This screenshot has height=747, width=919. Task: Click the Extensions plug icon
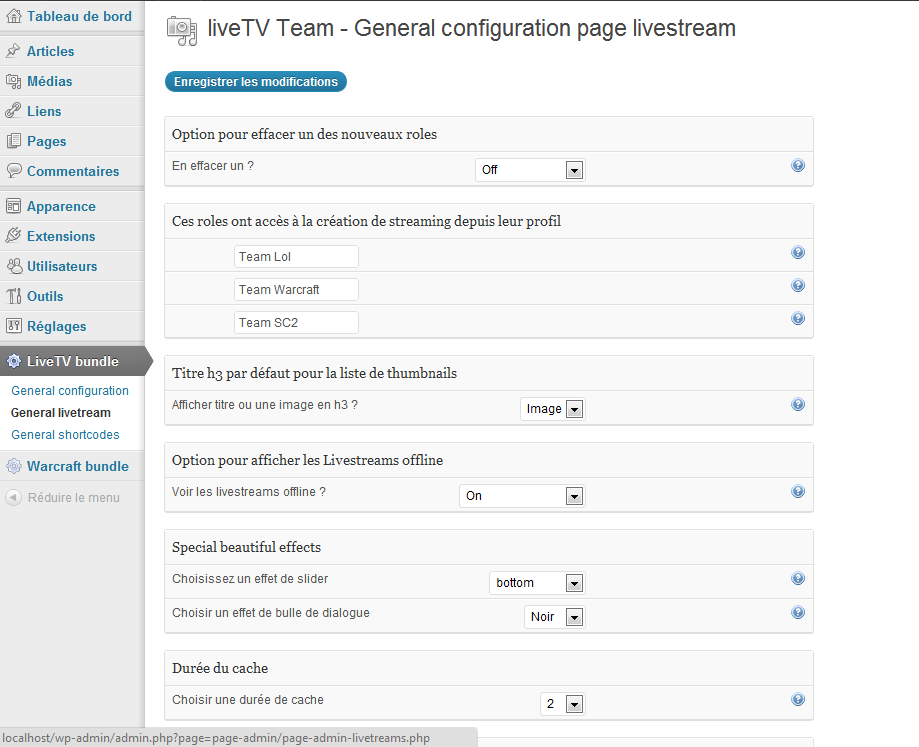click(13, 236)
